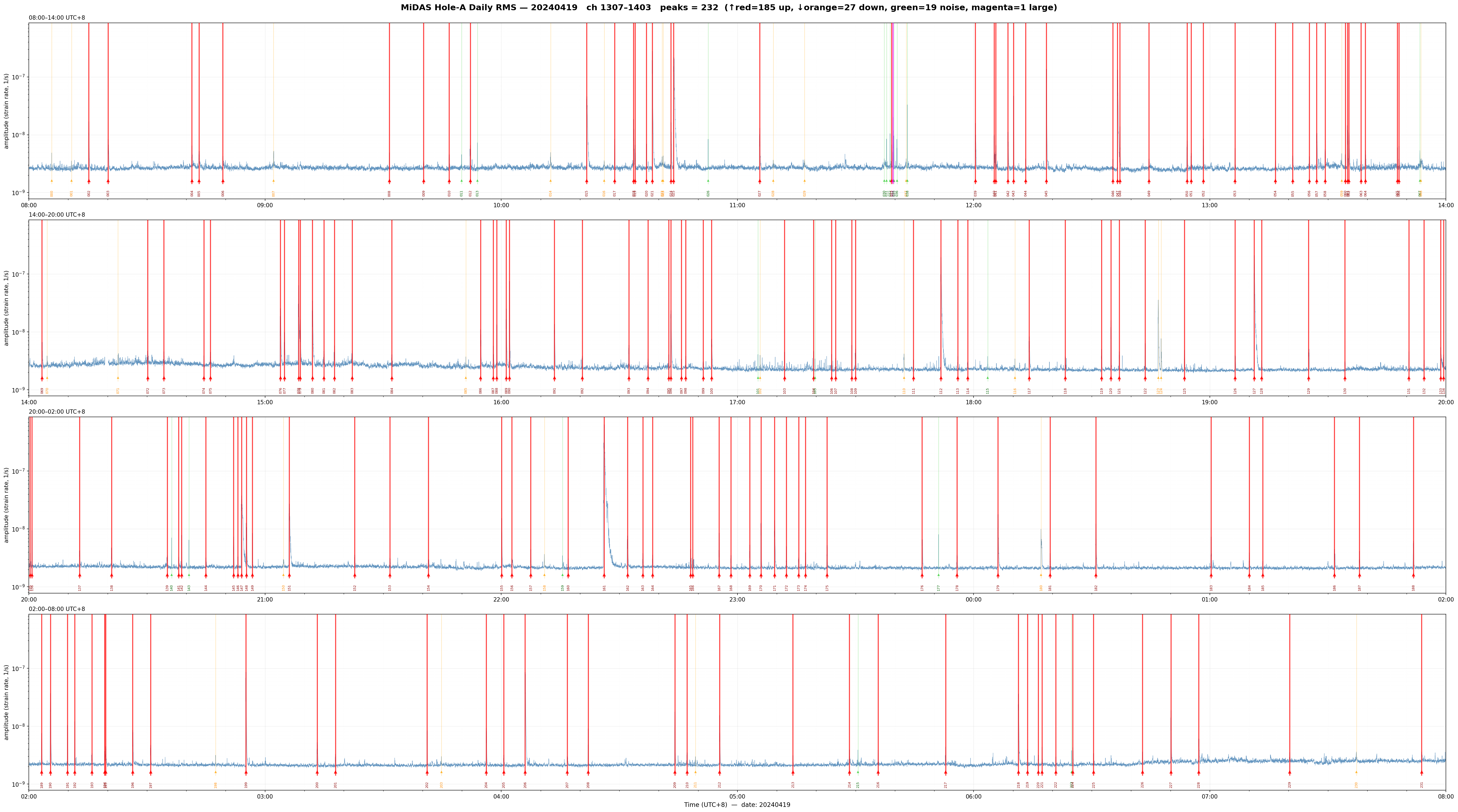The width and height of the screenshot is (1458, 812).
Task: Click the red peak label '217'
Action: coord(945,785)
